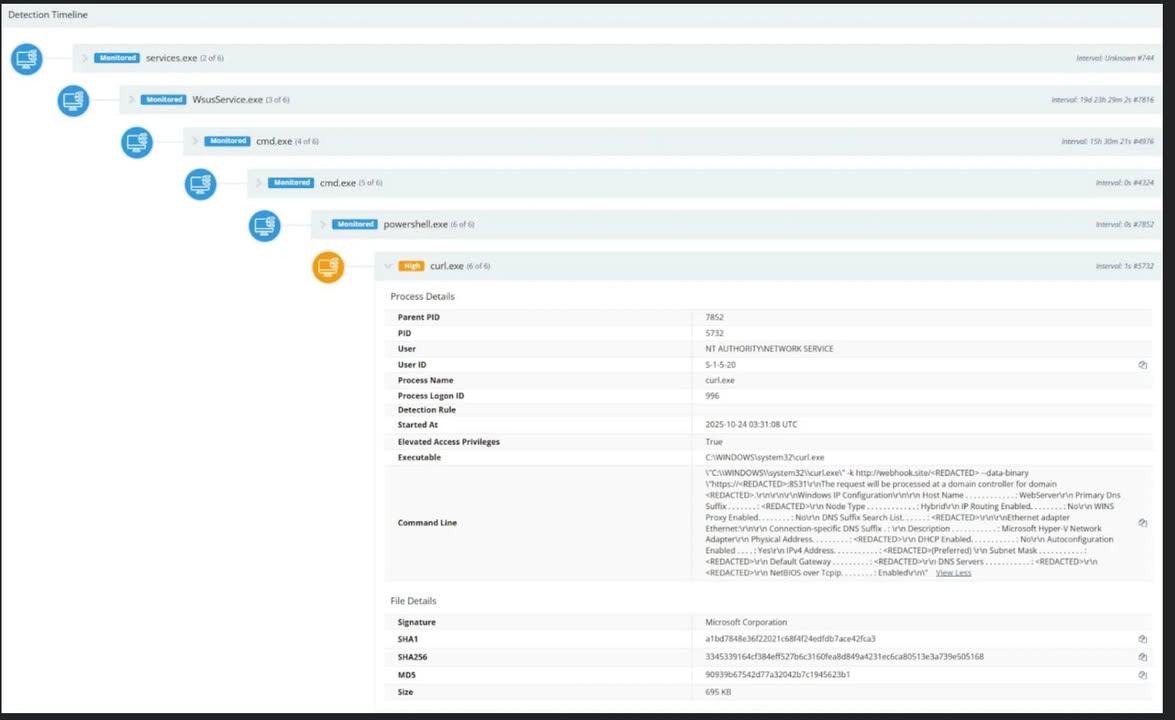Expand the services.exe timeline entry
Screen dimensions: 1175x720
point(85,58)
